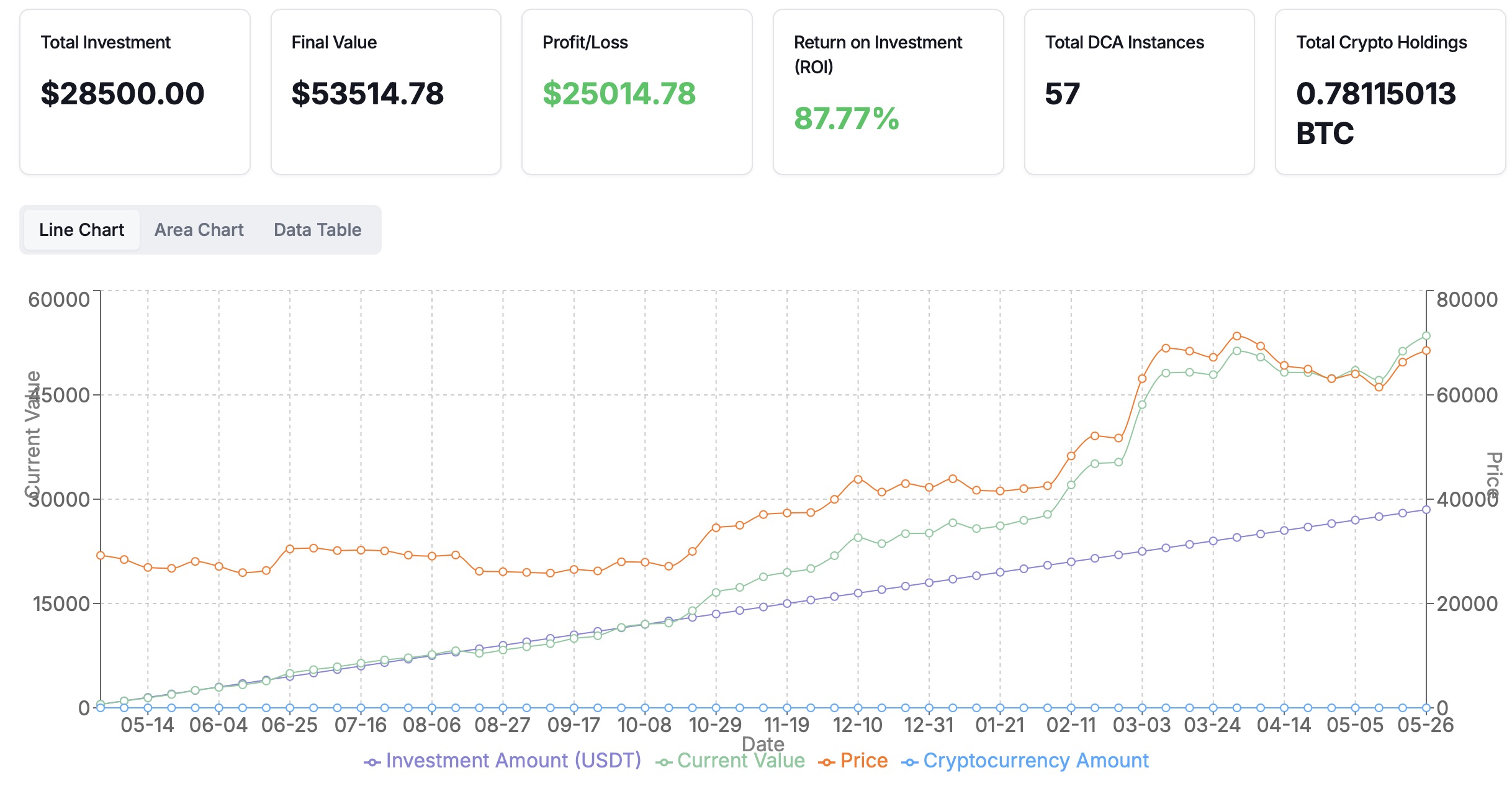
Task: Click the Profit/Loss $25014.78 figure
Action: [619, 94]
